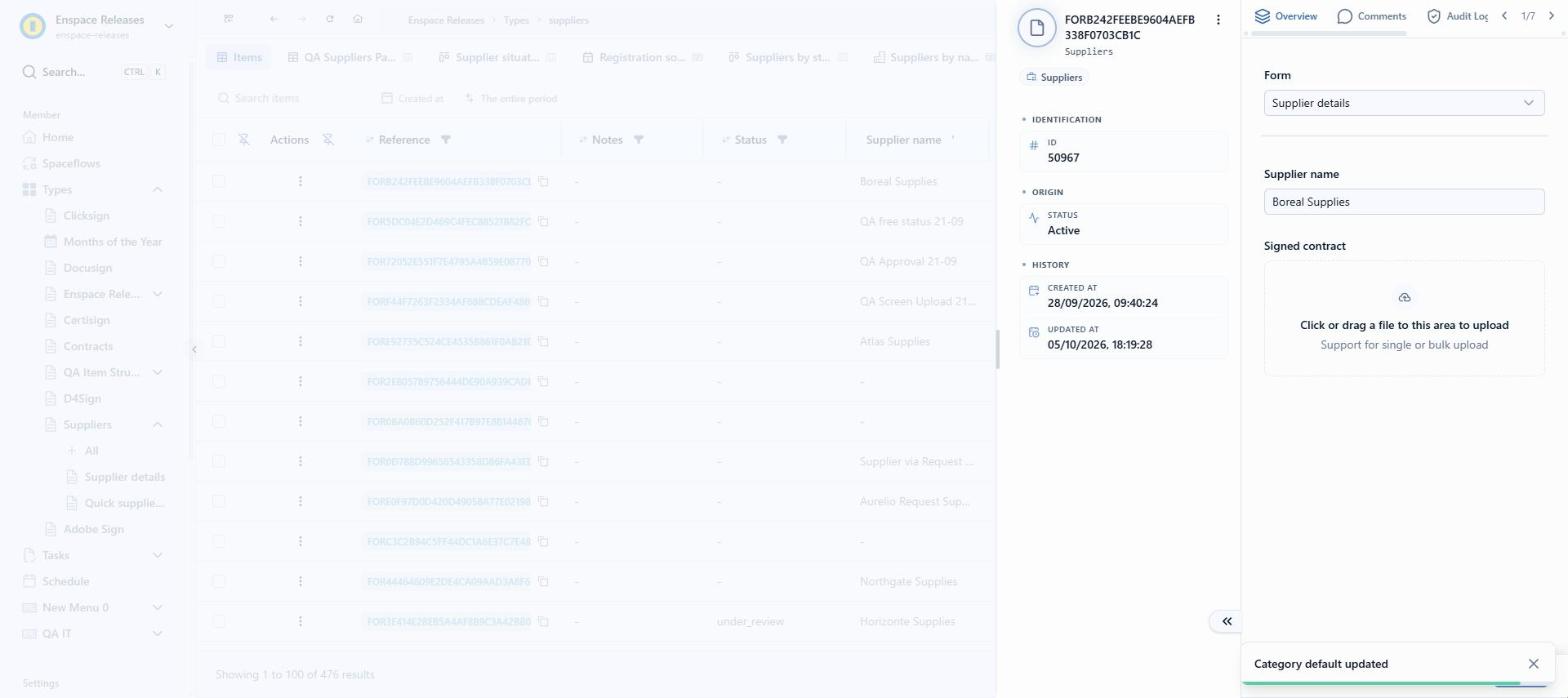Open the Overview tab
1568x698 pixels.
click(x=1286, y=16)
